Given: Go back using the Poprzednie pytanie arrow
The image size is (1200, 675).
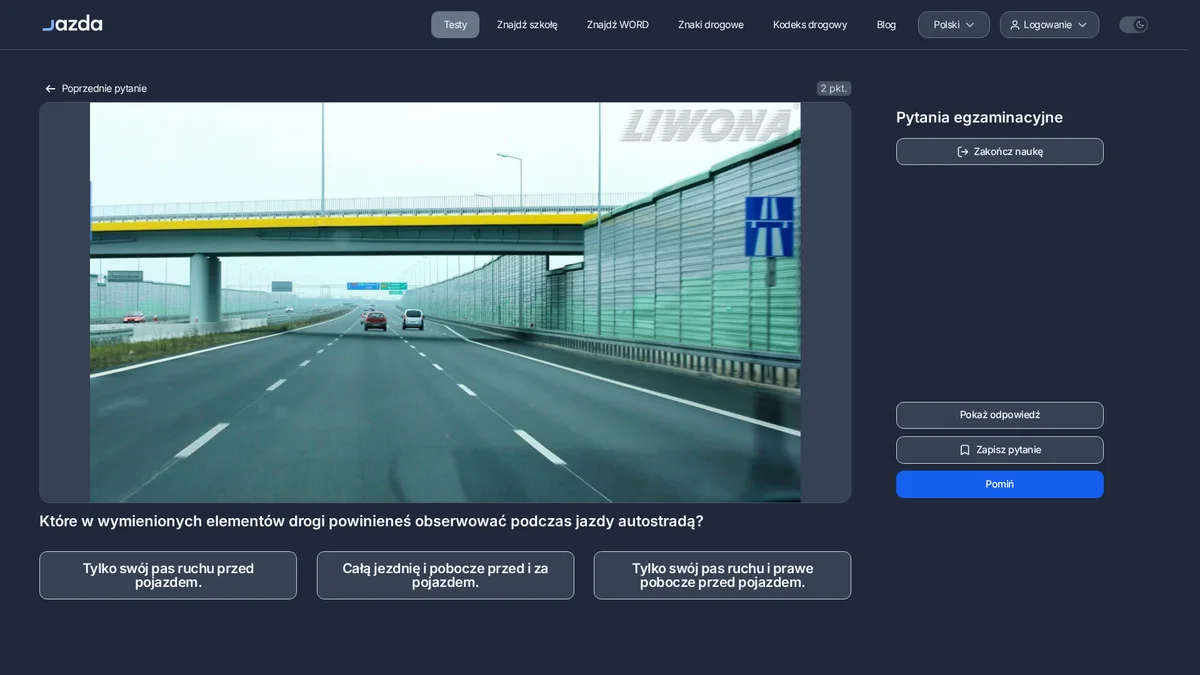Looking at the screenshot, I should point(50,89).
